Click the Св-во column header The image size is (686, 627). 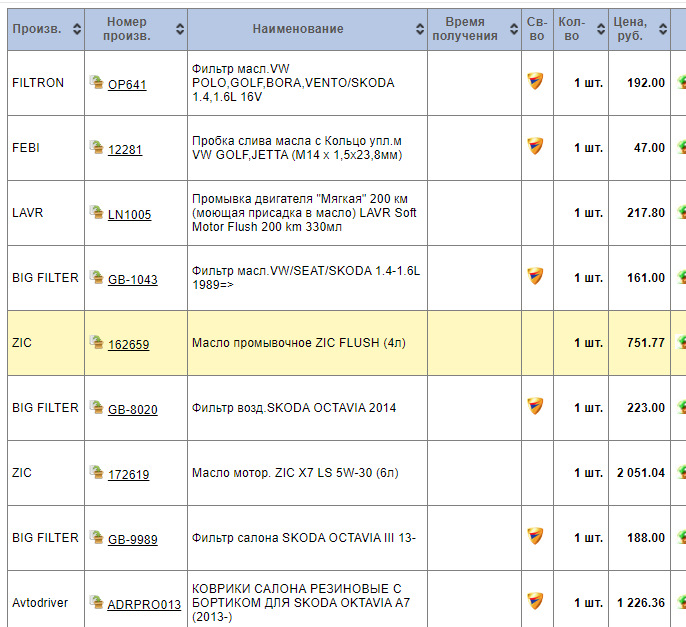pyautogui.click(x=537, y=29)
